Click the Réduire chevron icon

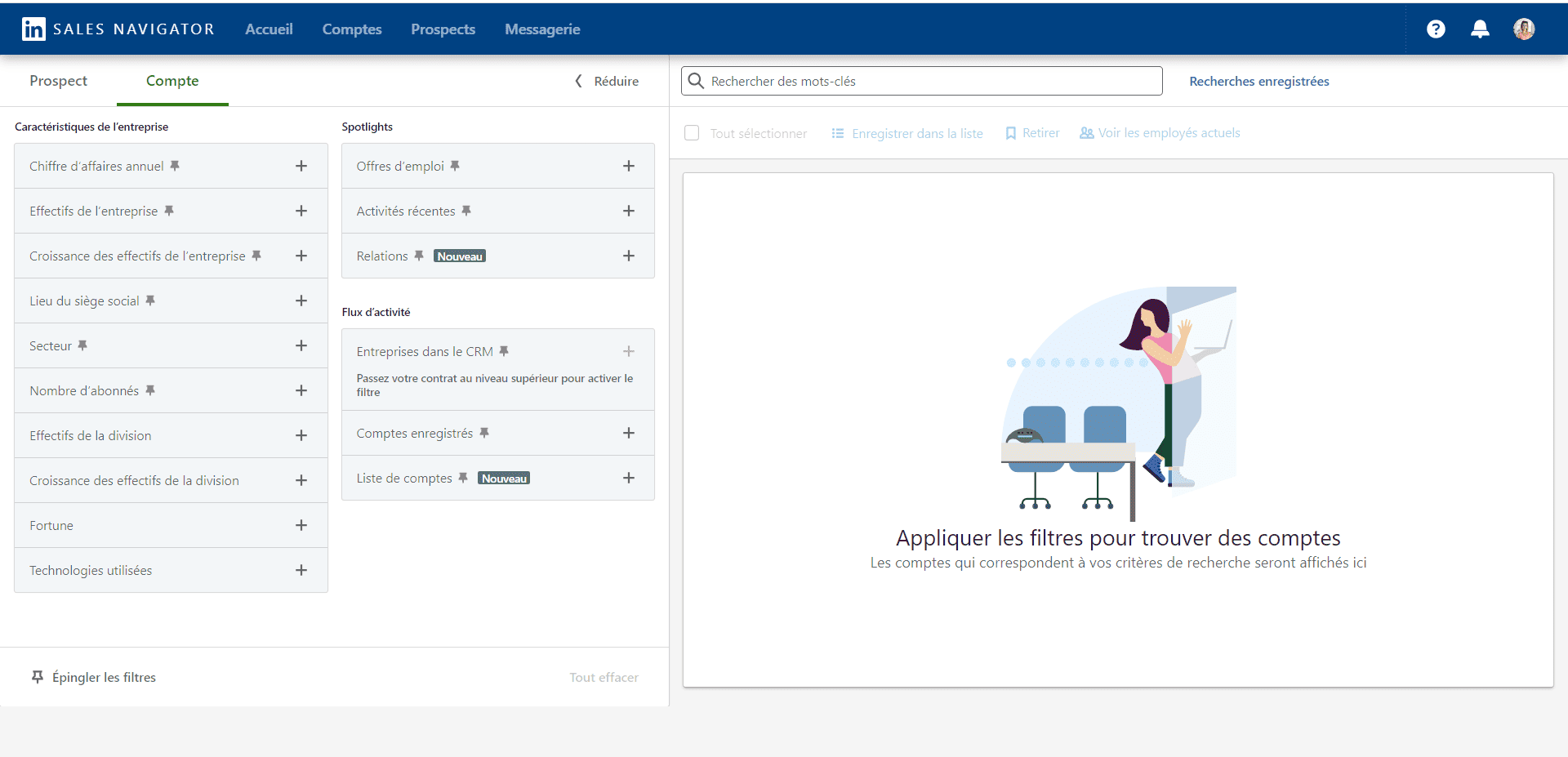coord(578,81)
